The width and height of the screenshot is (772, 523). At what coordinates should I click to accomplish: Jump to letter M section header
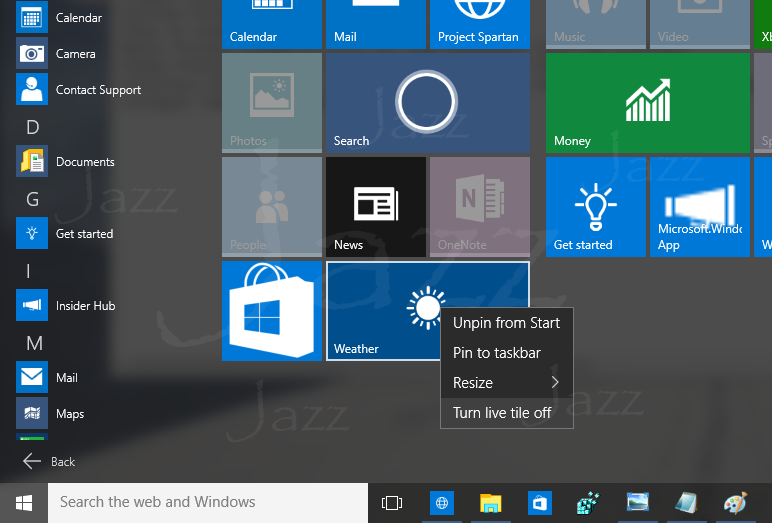[34, 343]
